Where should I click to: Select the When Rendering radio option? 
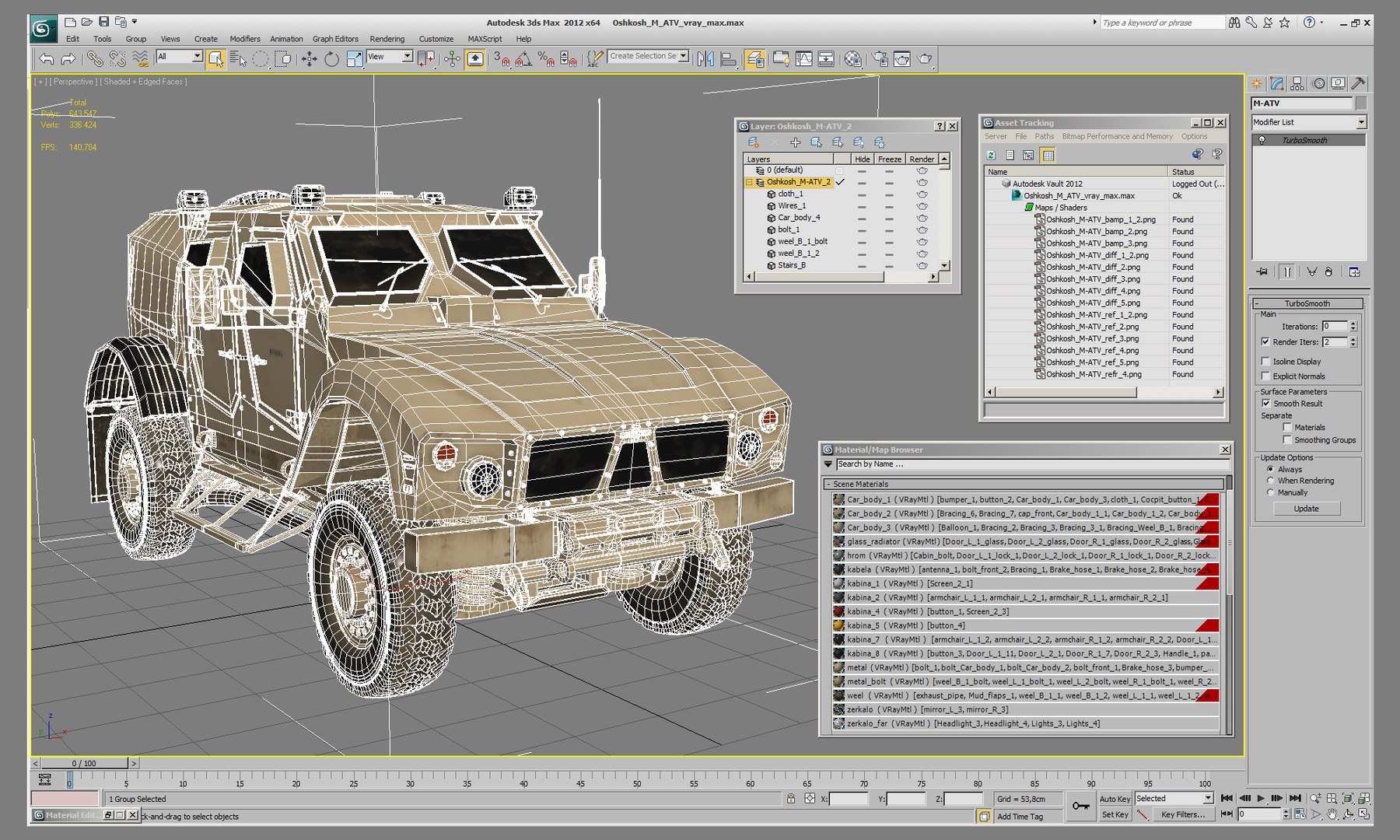click(x=1271, y=481)
